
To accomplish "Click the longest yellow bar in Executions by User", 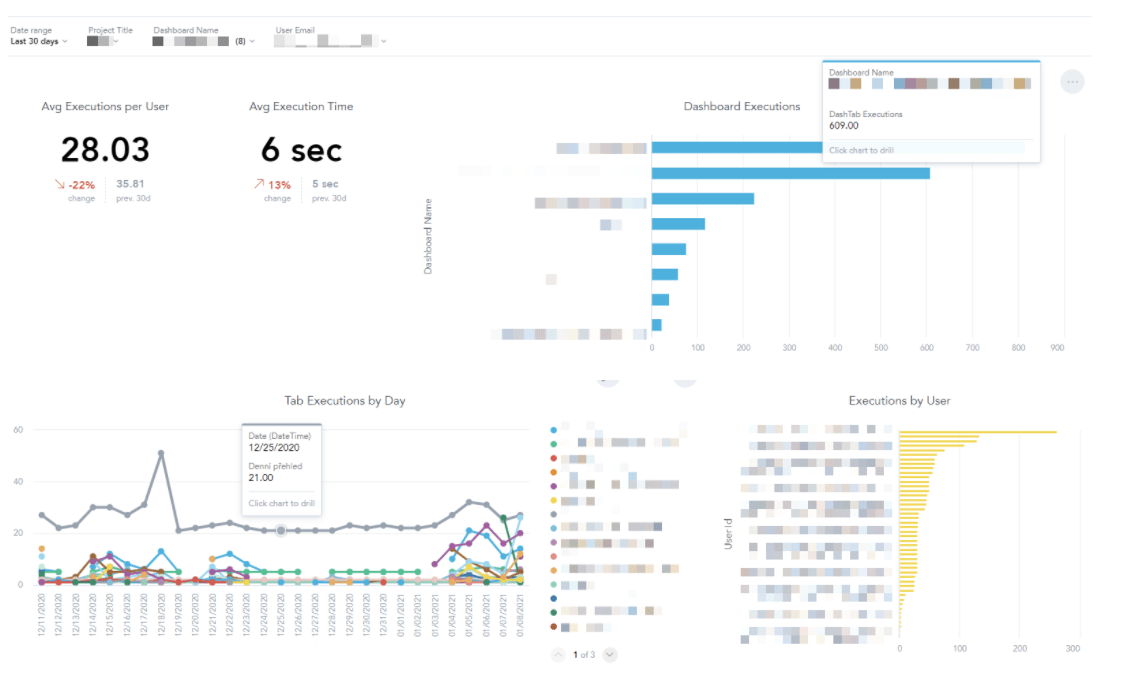I will click(977, 432).
